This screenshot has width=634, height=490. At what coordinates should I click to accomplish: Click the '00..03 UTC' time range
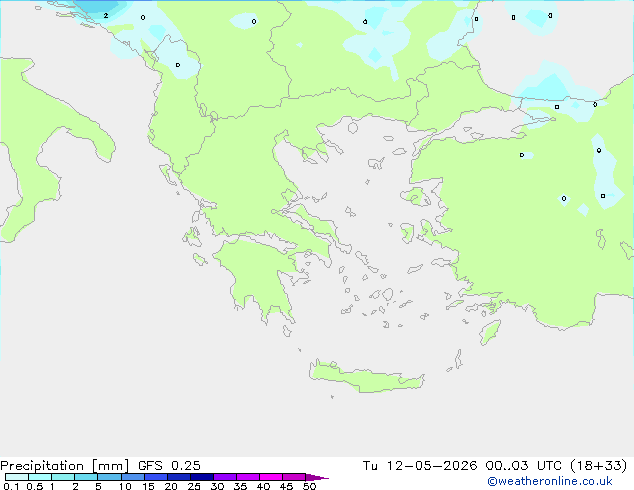[523, 466]
